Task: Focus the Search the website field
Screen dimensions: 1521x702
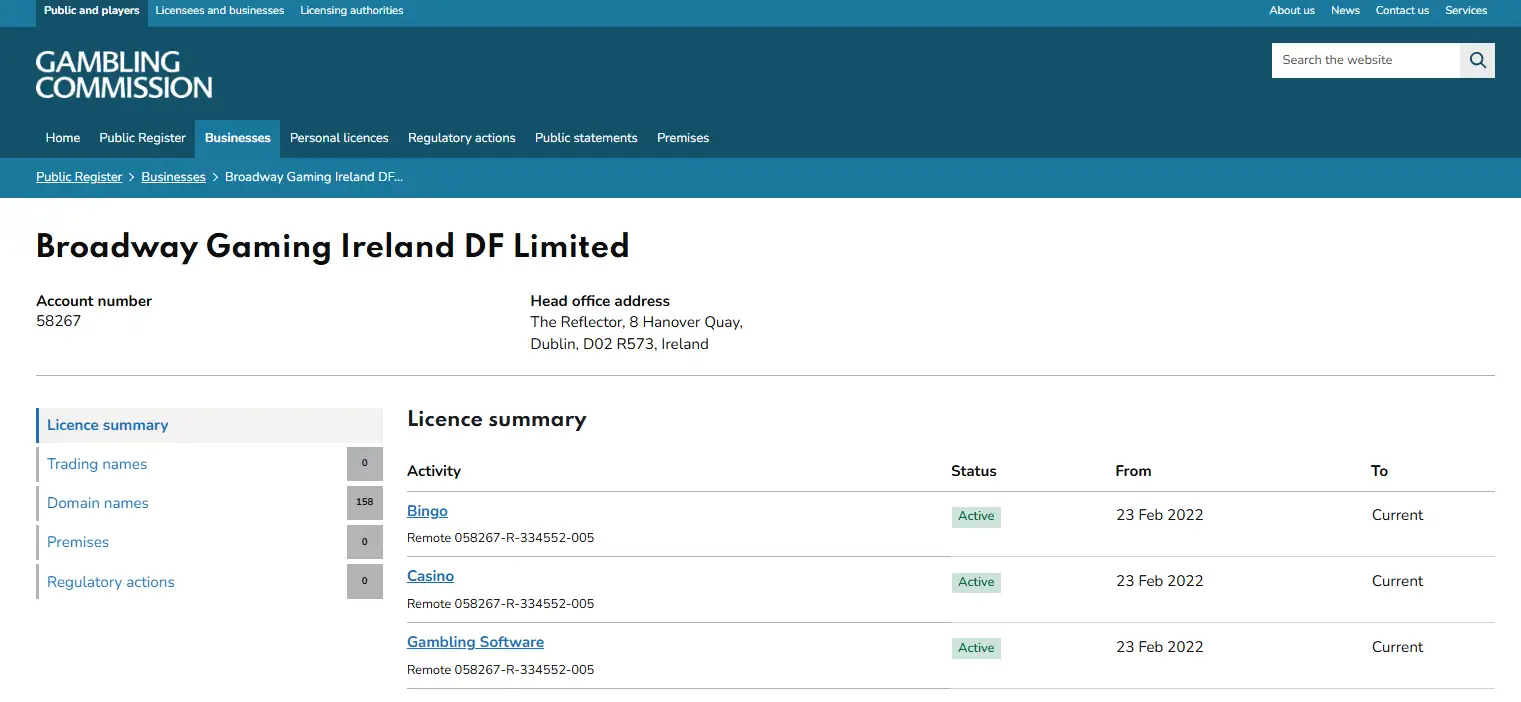Action: coord(1366,60)
